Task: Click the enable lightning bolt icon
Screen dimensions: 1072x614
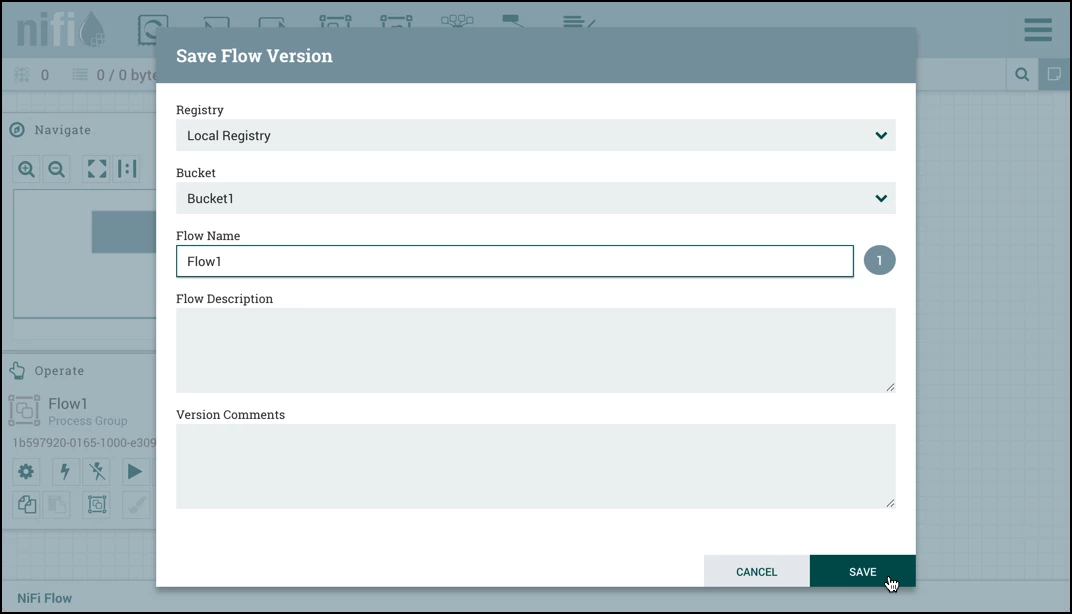Action: click(65, 471)
